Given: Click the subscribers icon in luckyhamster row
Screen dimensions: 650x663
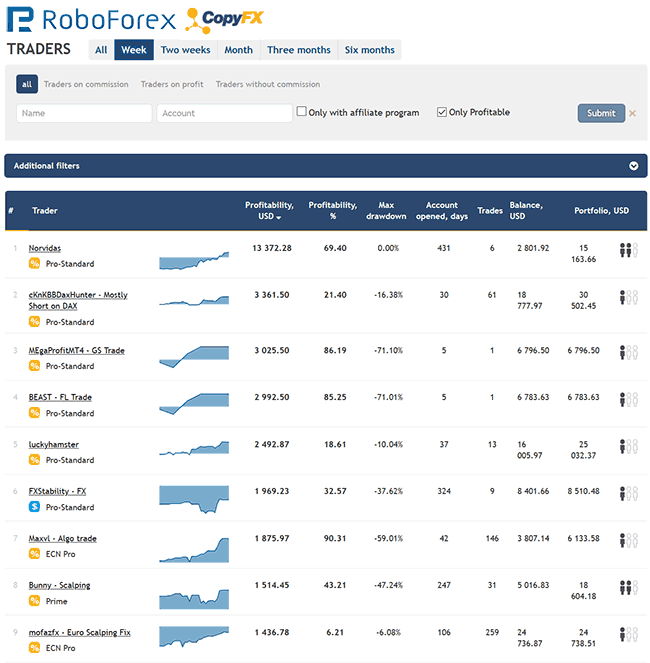Looking at the screenshot, I should tap(628, 447).
